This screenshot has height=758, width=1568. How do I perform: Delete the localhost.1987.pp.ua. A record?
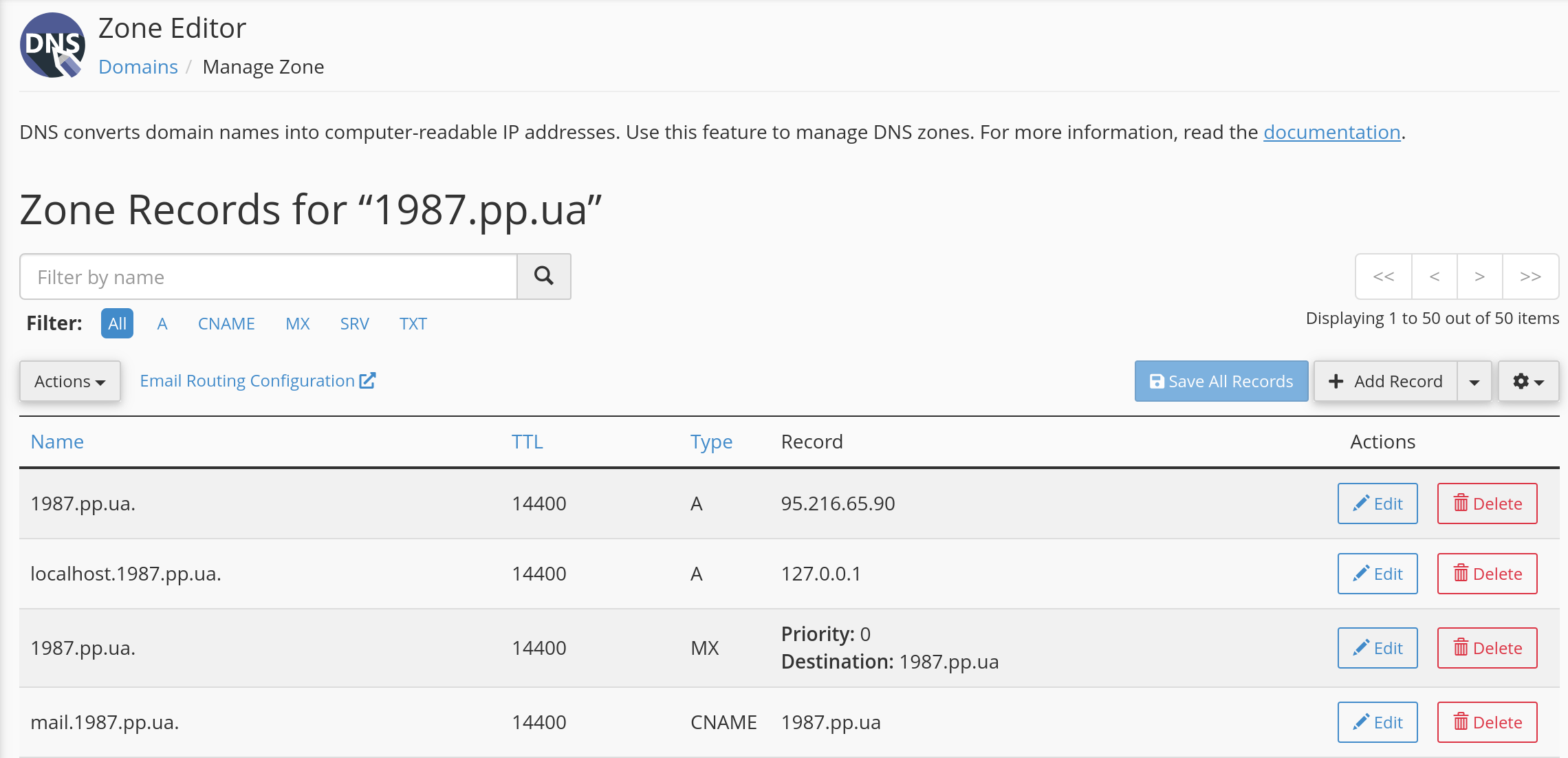[1487, 574]
